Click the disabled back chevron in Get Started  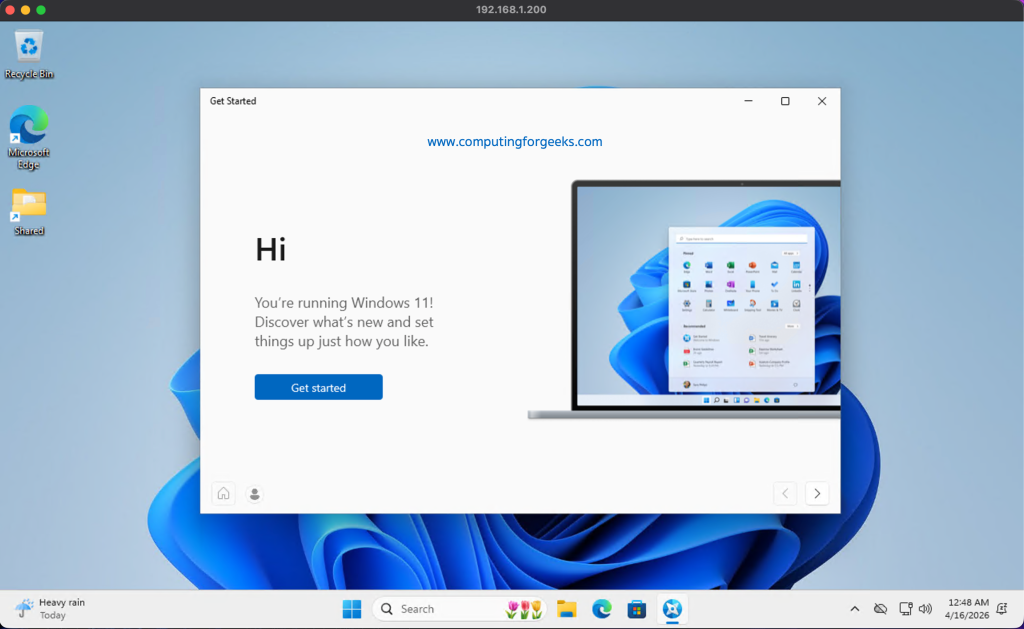[x=784, y=493]
